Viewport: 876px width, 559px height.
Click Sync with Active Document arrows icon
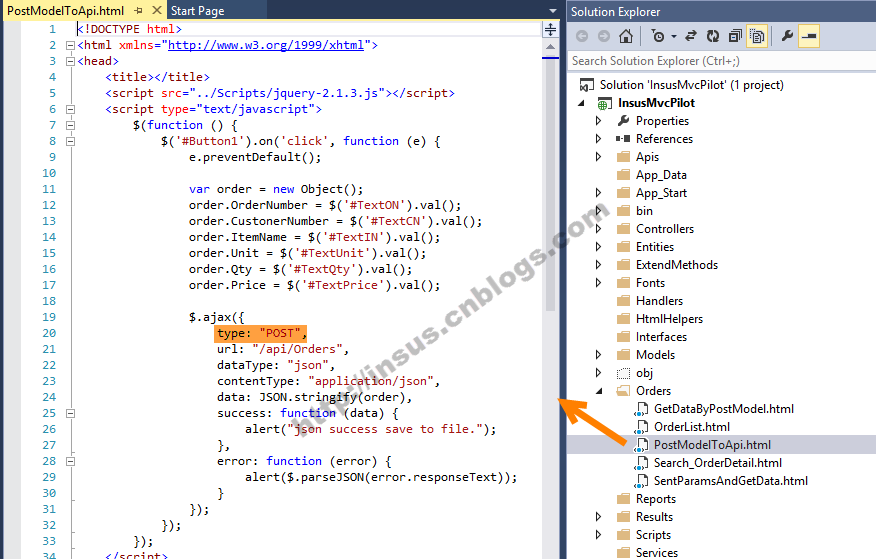pos(691,36)
